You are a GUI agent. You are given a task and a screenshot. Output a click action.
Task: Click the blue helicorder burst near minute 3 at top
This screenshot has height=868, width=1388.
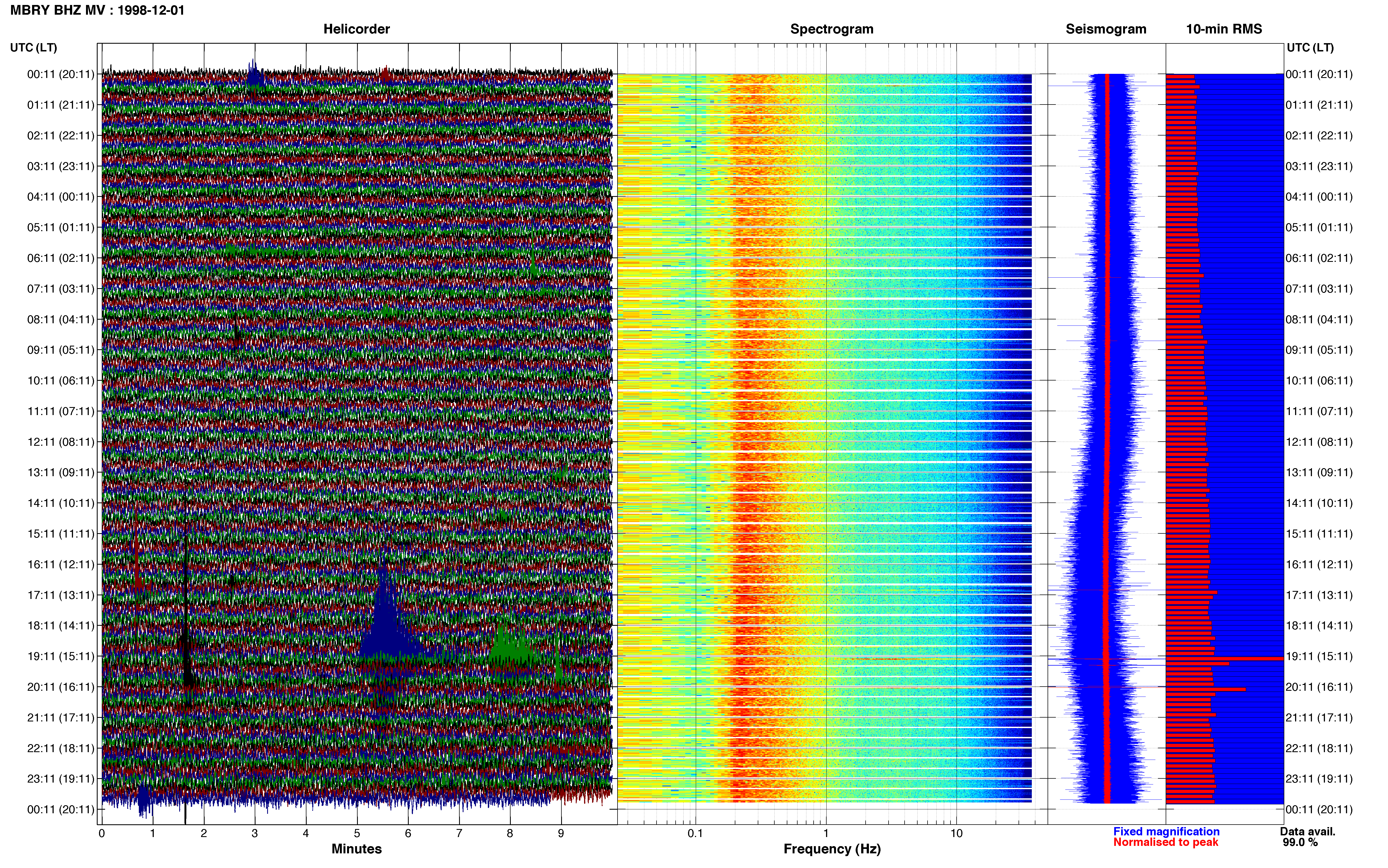(255, 75)
